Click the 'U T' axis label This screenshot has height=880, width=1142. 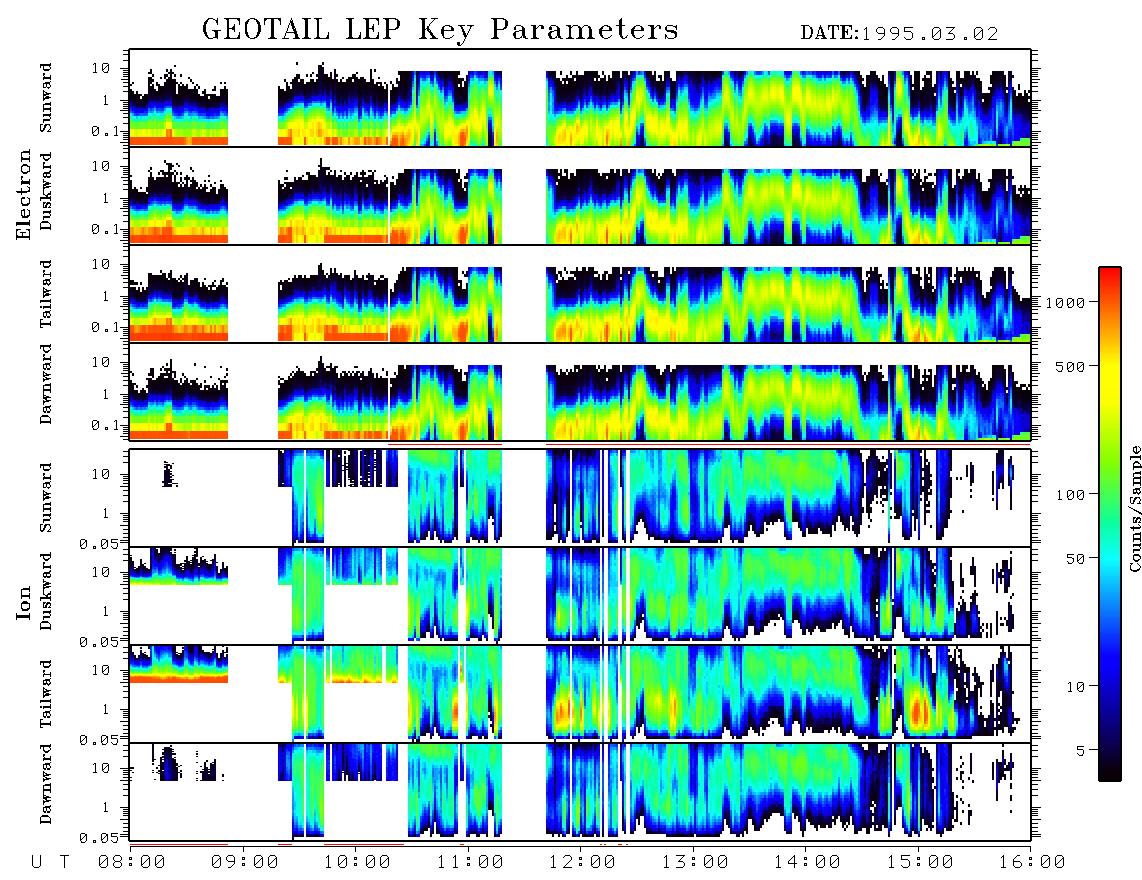50,862
